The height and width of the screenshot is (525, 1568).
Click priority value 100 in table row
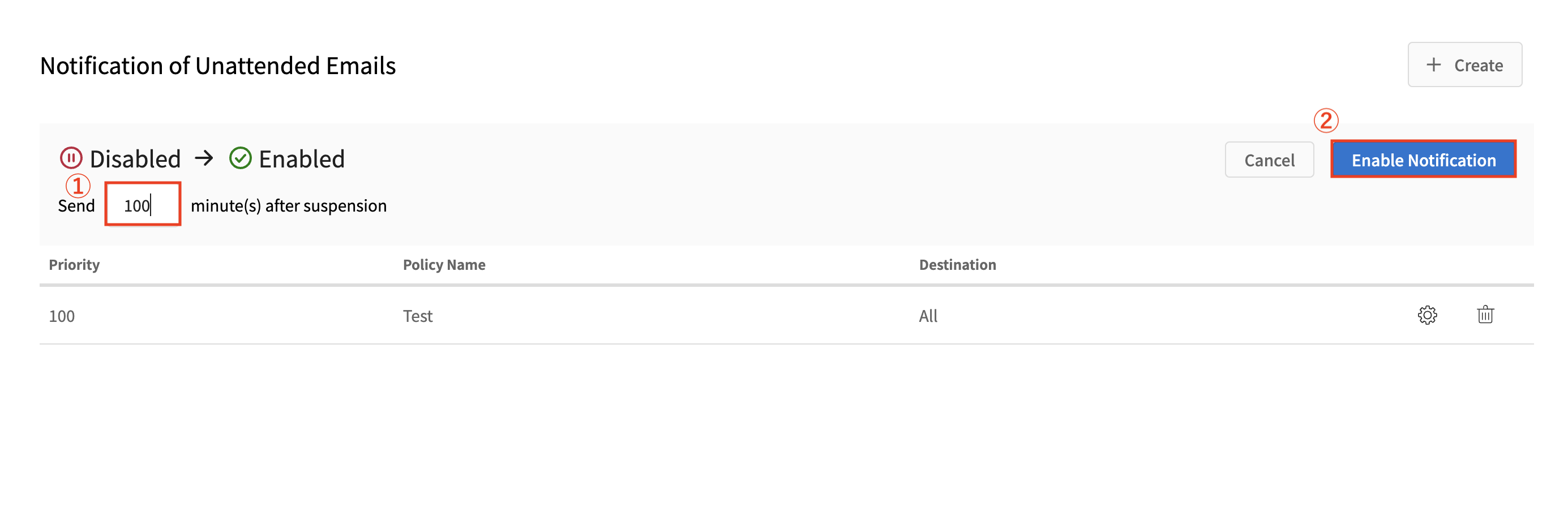(62, 316)
